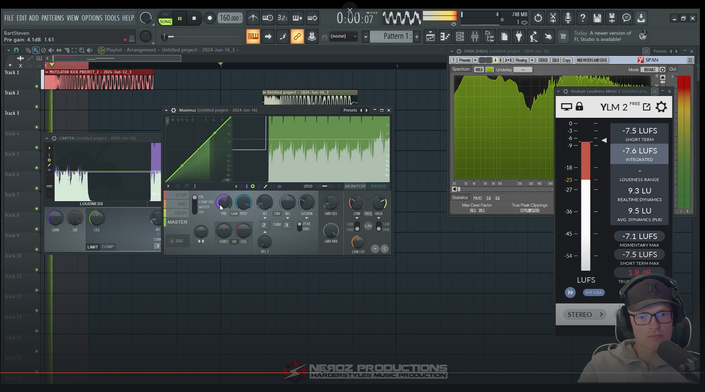This screenshot has width=705, height=392.
Task: Toggle wait for input to start
Action: [268, 18]
